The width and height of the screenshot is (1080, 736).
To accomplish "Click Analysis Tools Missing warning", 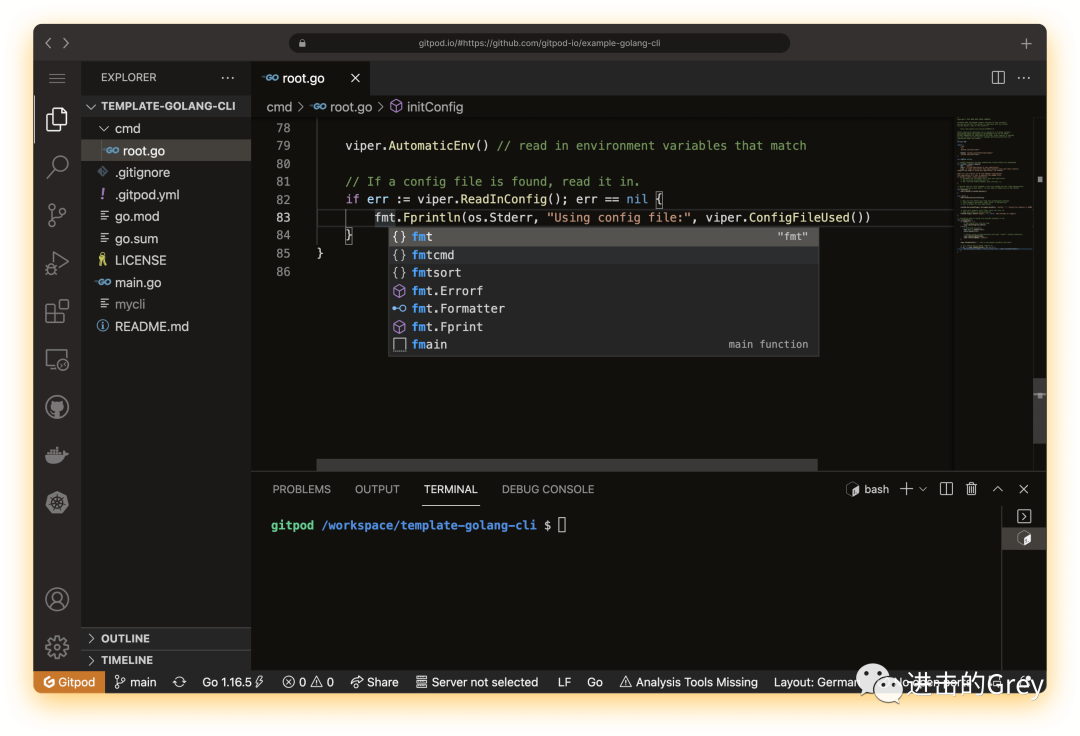I will tap(689, 682).
